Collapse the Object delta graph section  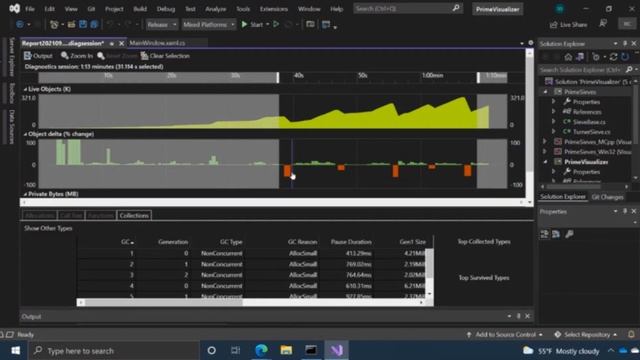coord(25,134)
